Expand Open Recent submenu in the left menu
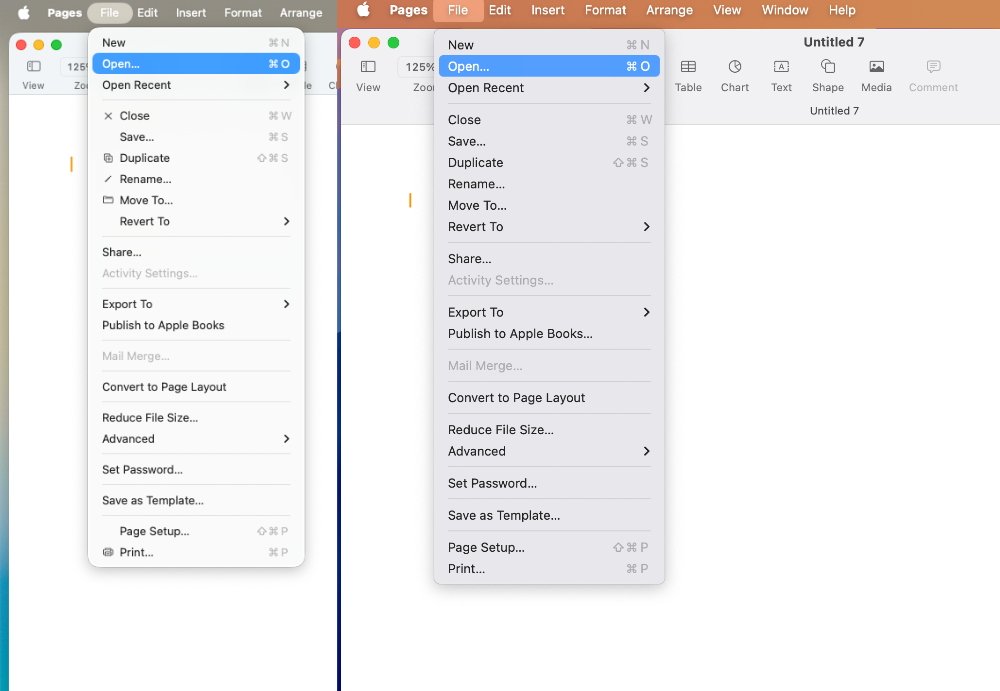This screenshot has width=1000, height=691. 196,85
